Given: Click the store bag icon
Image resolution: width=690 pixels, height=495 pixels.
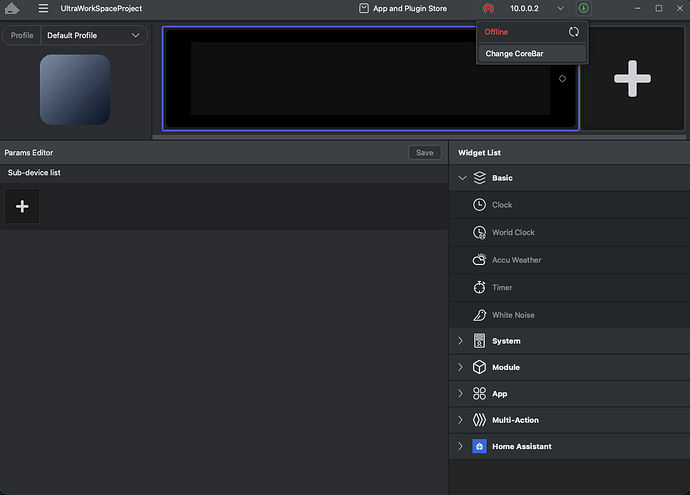Looking at the screenshot, I should pyautogui.click(x=363, y=8).
